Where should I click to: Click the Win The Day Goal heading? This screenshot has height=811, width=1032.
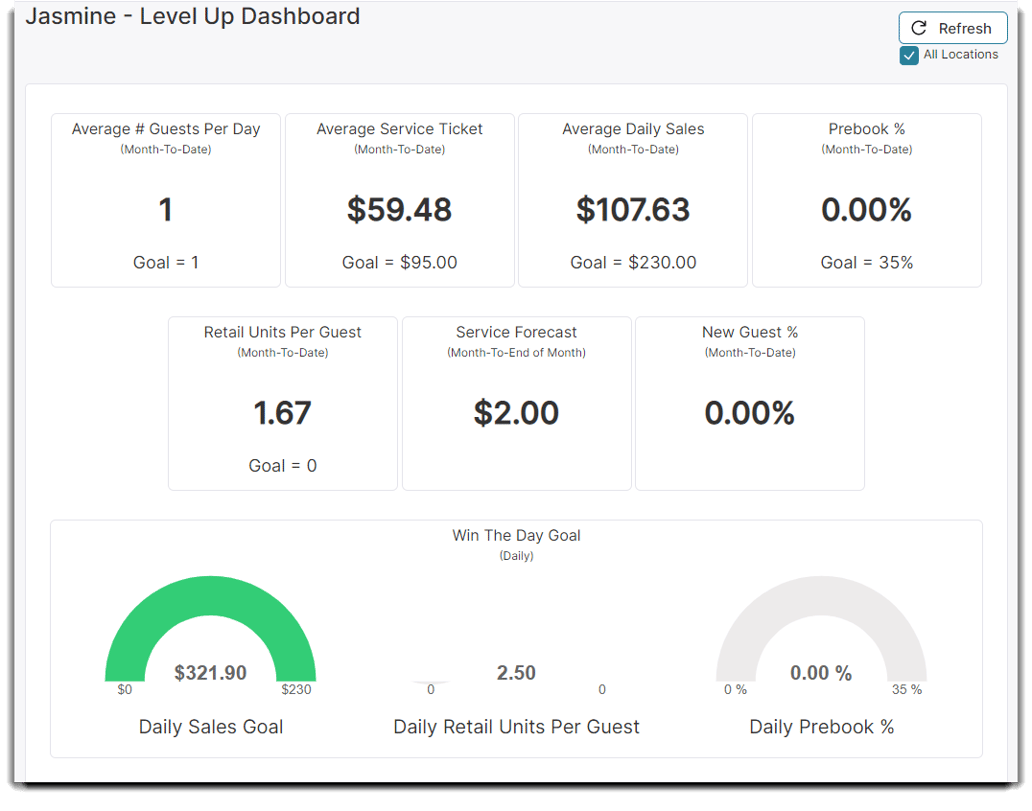pos(516,535)
